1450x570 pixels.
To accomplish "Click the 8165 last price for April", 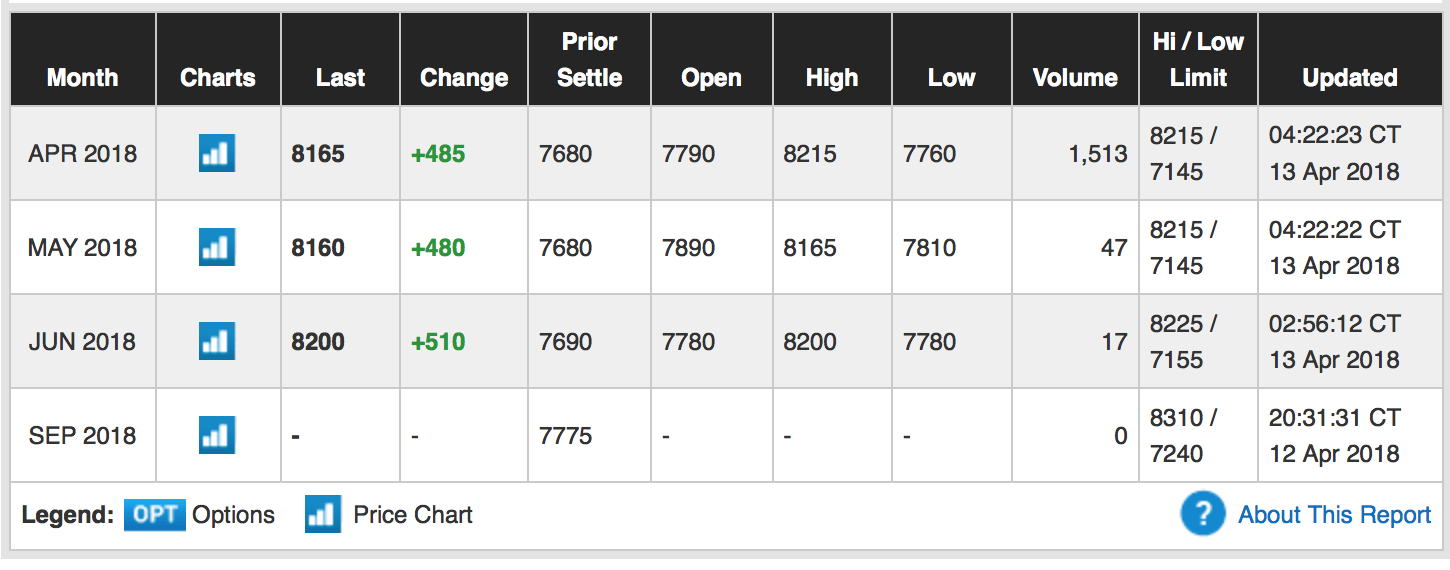I will [318, 154].
